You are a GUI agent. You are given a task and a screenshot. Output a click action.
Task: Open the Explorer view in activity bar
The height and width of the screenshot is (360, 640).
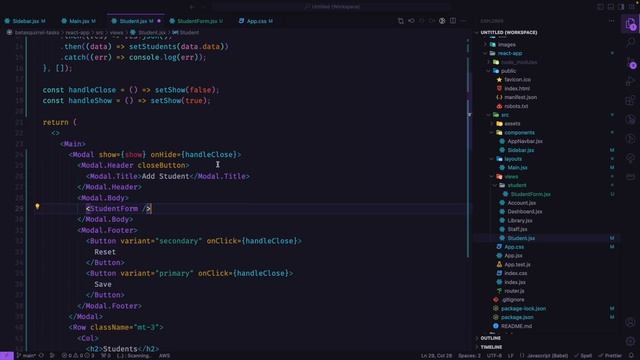point(631,24)
